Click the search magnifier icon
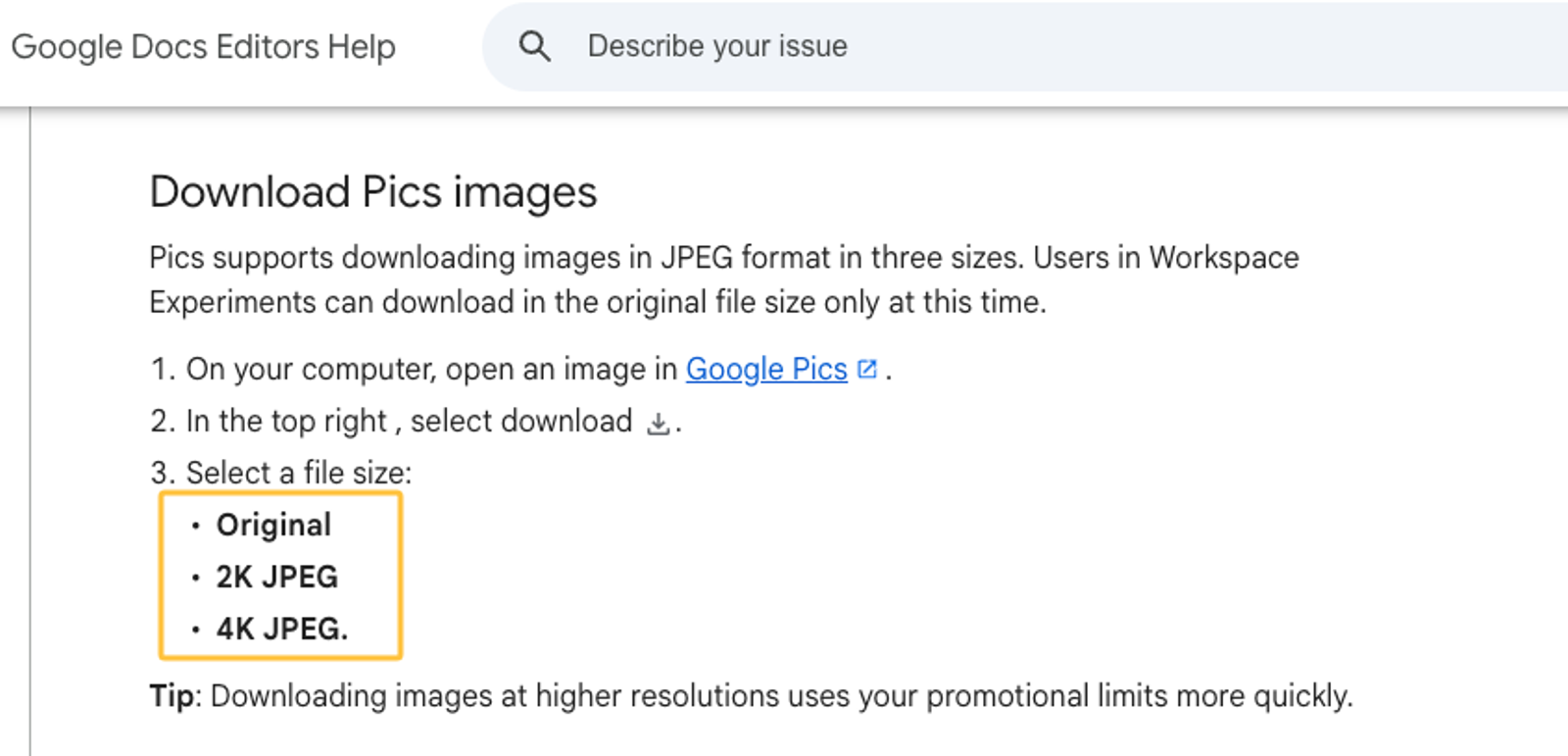This screenshot has height=756, width=1568. 534,46
